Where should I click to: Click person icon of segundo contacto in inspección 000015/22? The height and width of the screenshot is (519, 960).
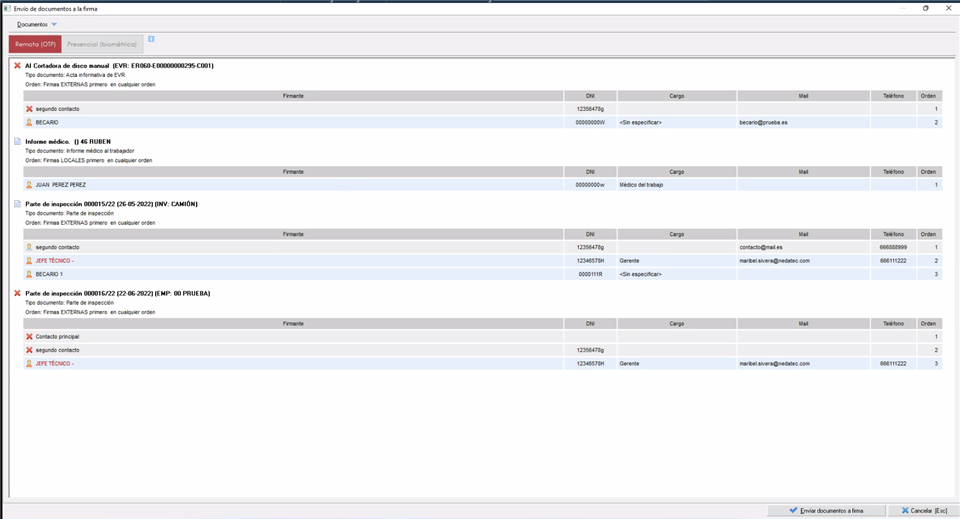click(29, 247)
